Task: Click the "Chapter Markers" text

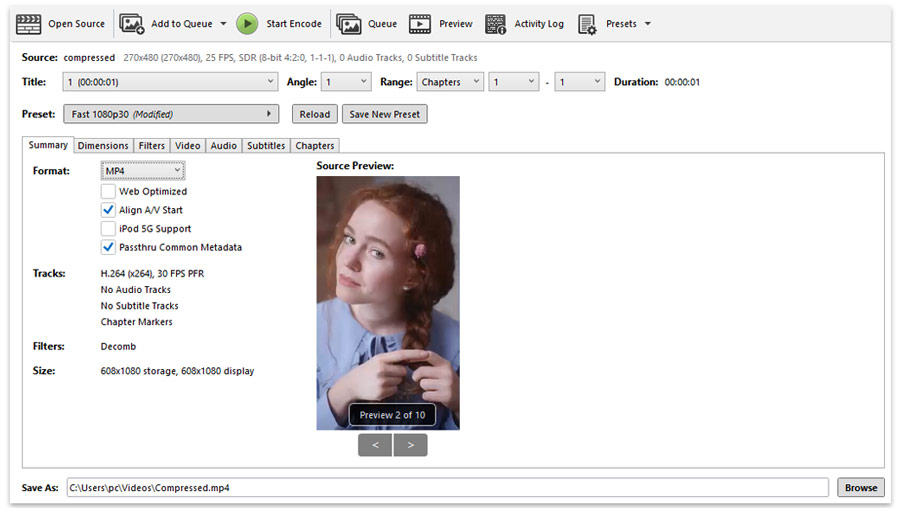Action: (137, 321)
